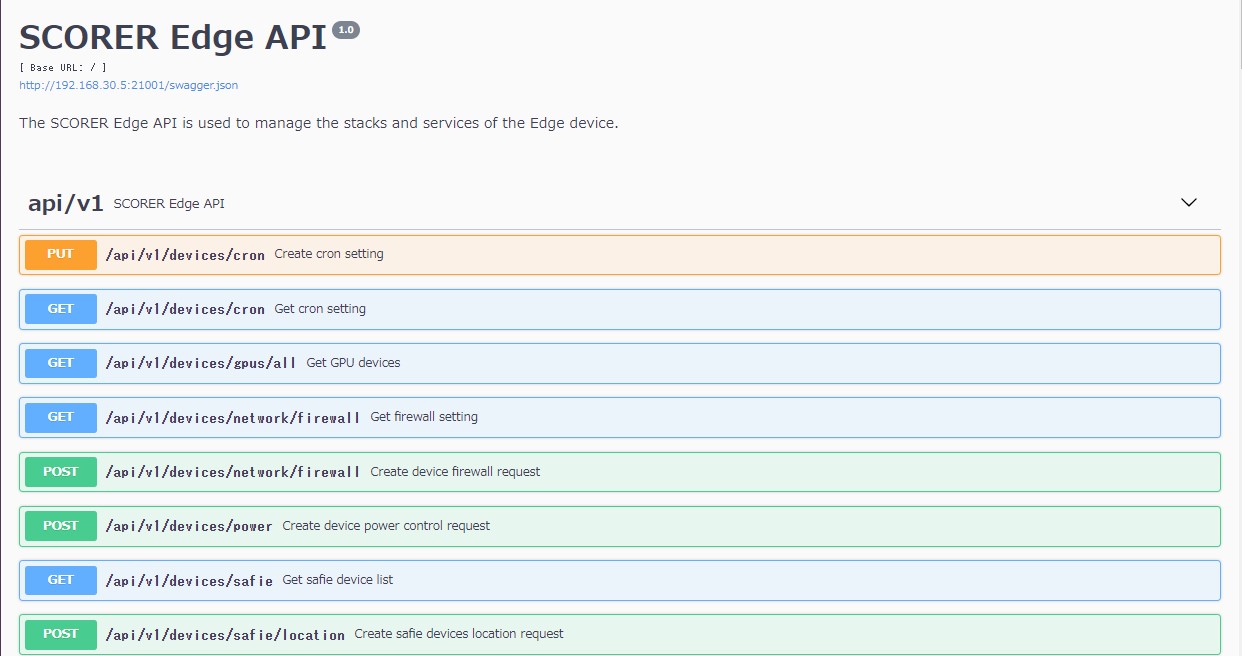
Task: Open the /api/v1/devices/safie/location path
Action: point(225,634)
